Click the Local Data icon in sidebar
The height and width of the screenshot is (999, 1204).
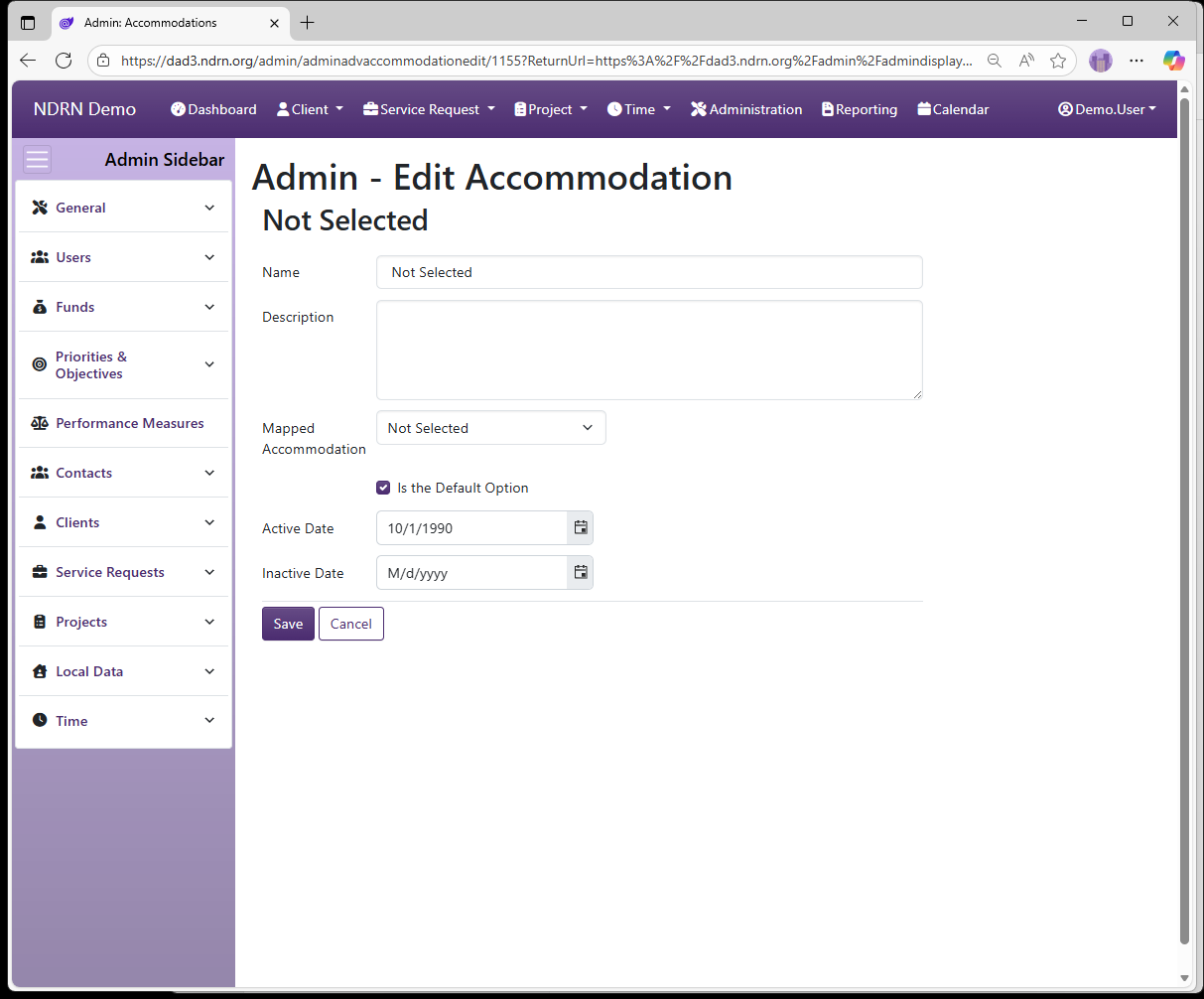[40, 671]
